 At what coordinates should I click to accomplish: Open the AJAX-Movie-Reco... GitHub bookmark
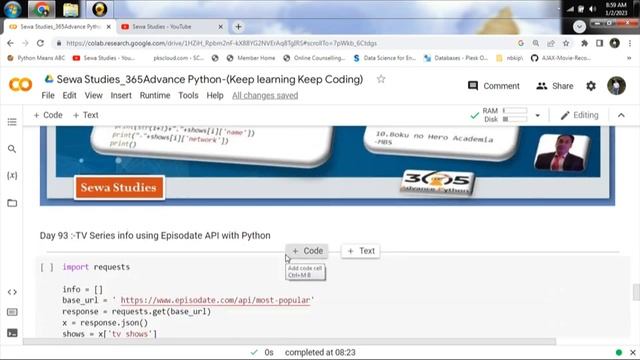tap(561, 58)
